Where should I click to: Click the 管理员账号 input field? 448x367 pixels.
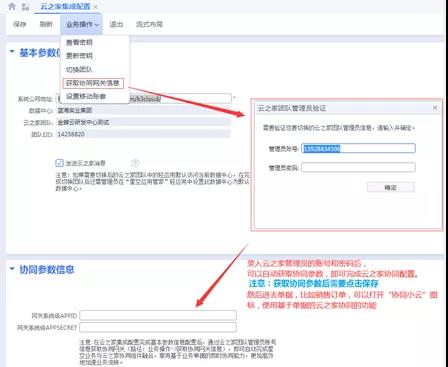click(x=358, y=148)
